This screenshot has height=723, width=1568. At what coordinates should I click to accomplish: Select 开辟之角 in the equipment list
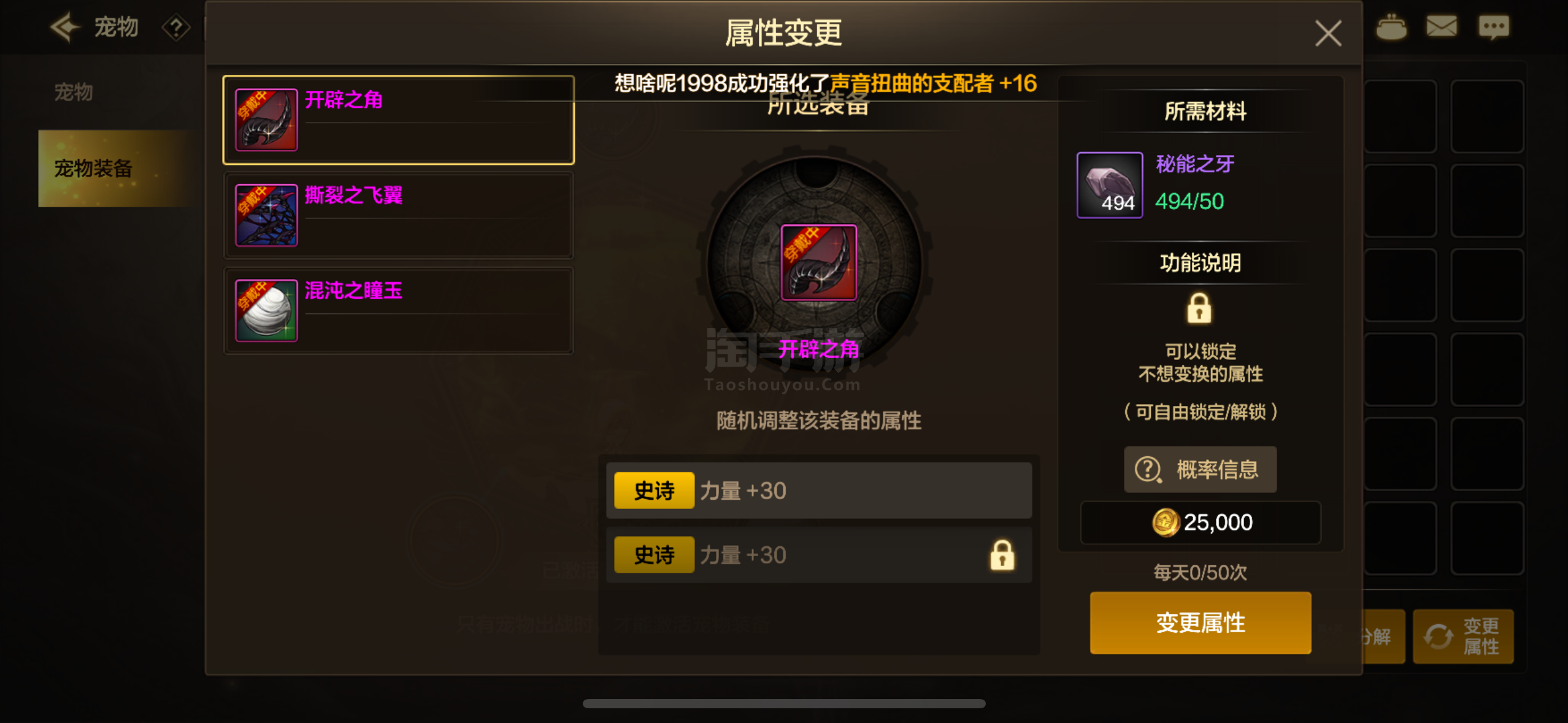pos(399,120)
